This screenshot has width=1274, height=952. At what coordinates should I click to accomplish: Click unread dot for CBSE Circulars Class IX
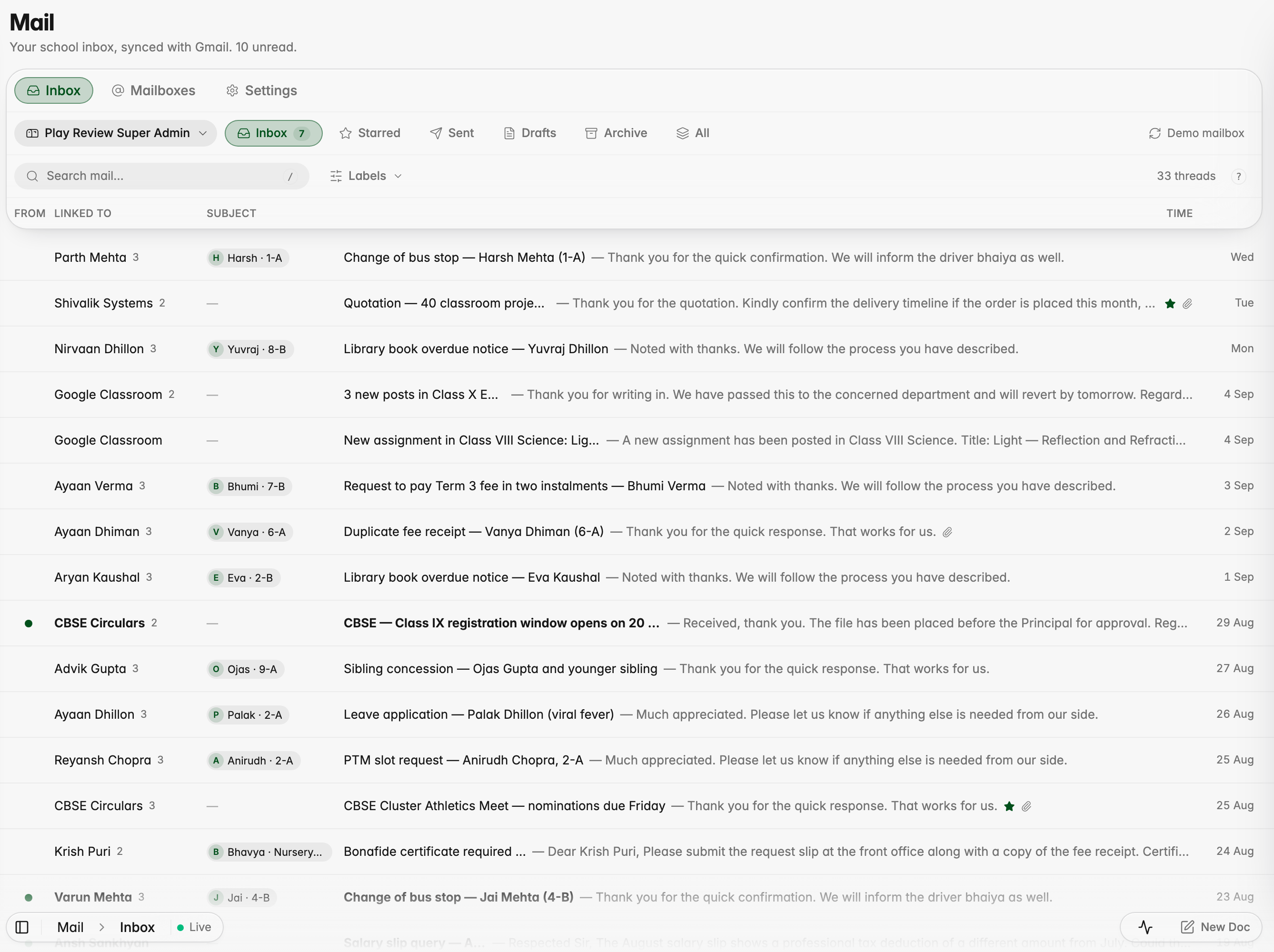28,623
